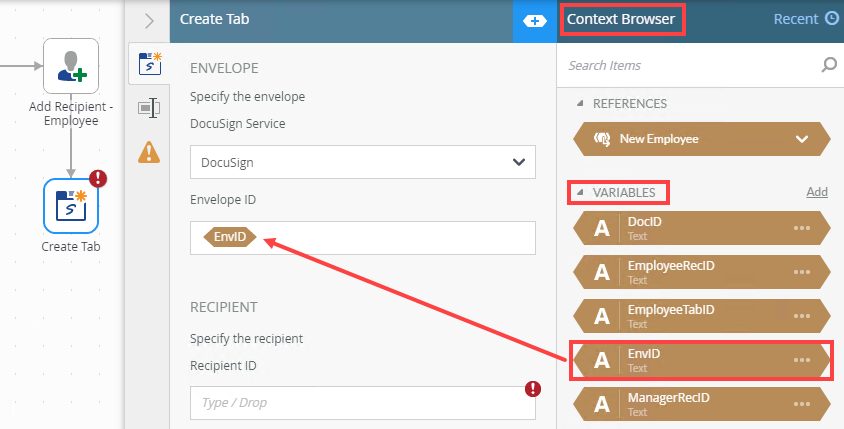The image size is (844, 429).
Task: Click the Add variable link
Action: tap(817, 191)
